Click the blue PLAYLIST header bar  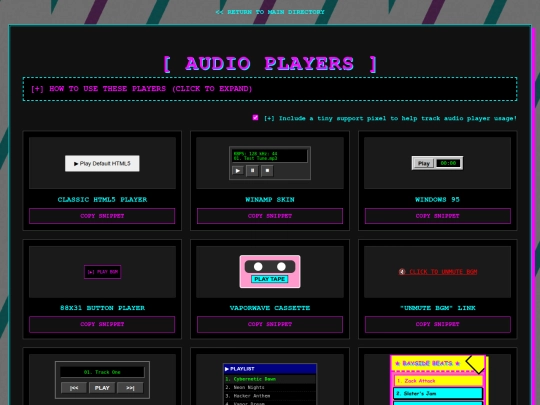coord(270,369)
